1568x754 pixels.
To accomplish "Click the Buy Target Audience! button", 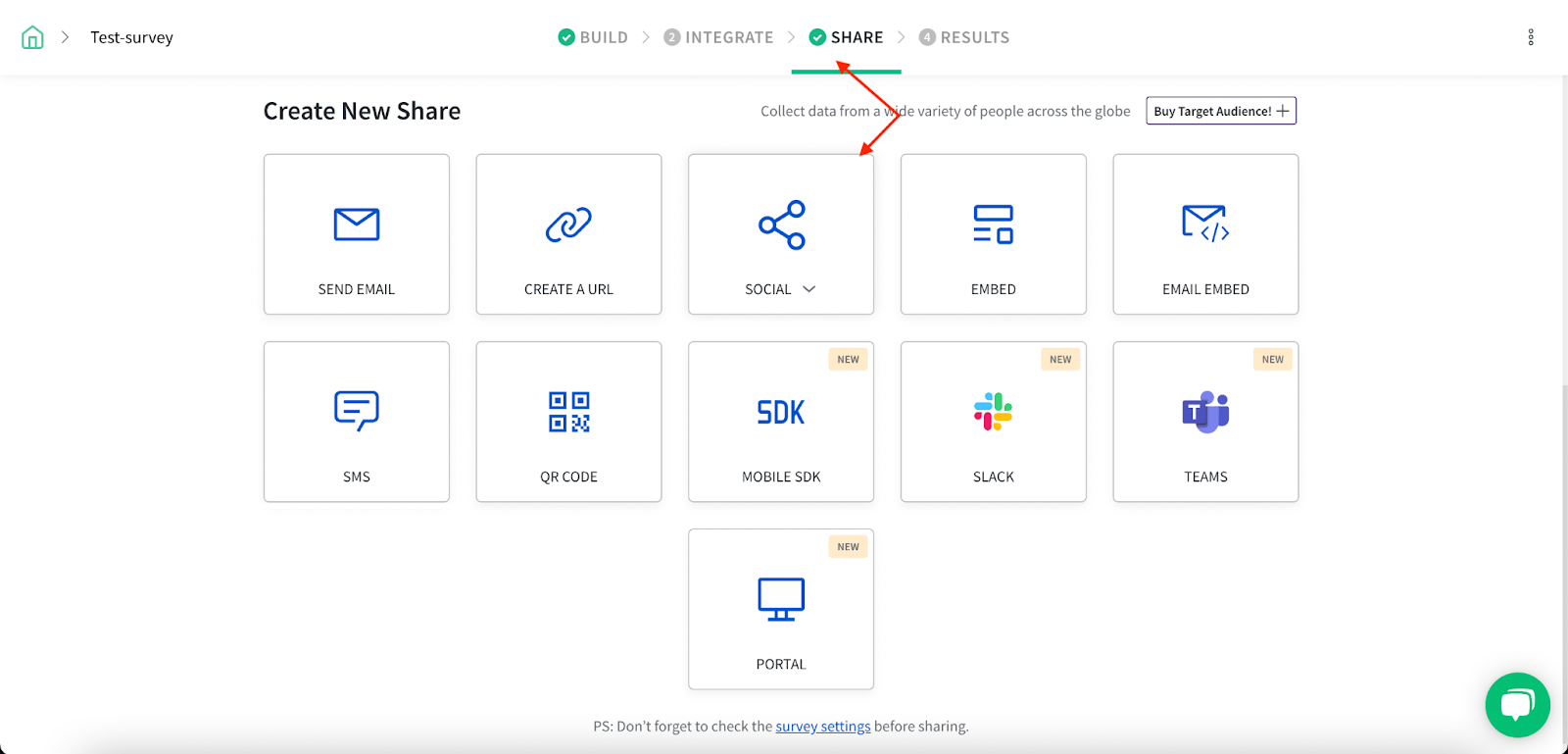I will 1221,111.
